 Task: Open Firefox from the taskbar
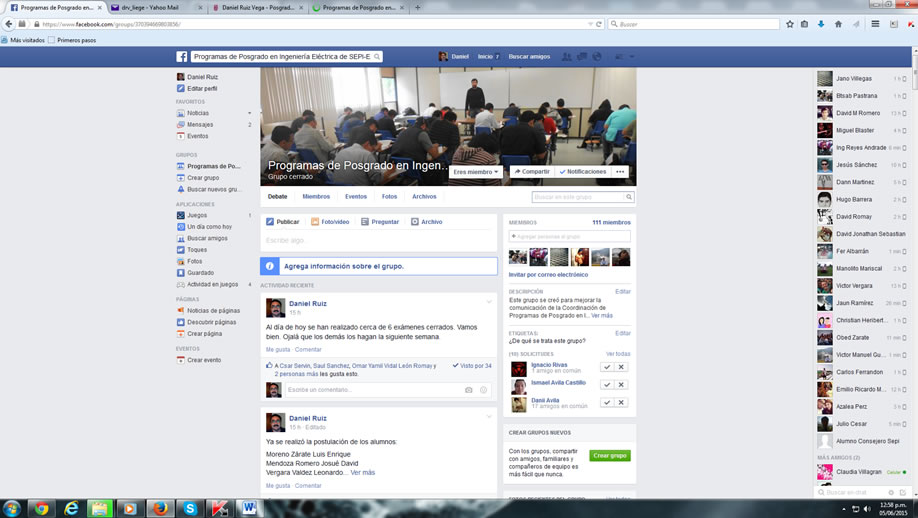pos(160,509)
